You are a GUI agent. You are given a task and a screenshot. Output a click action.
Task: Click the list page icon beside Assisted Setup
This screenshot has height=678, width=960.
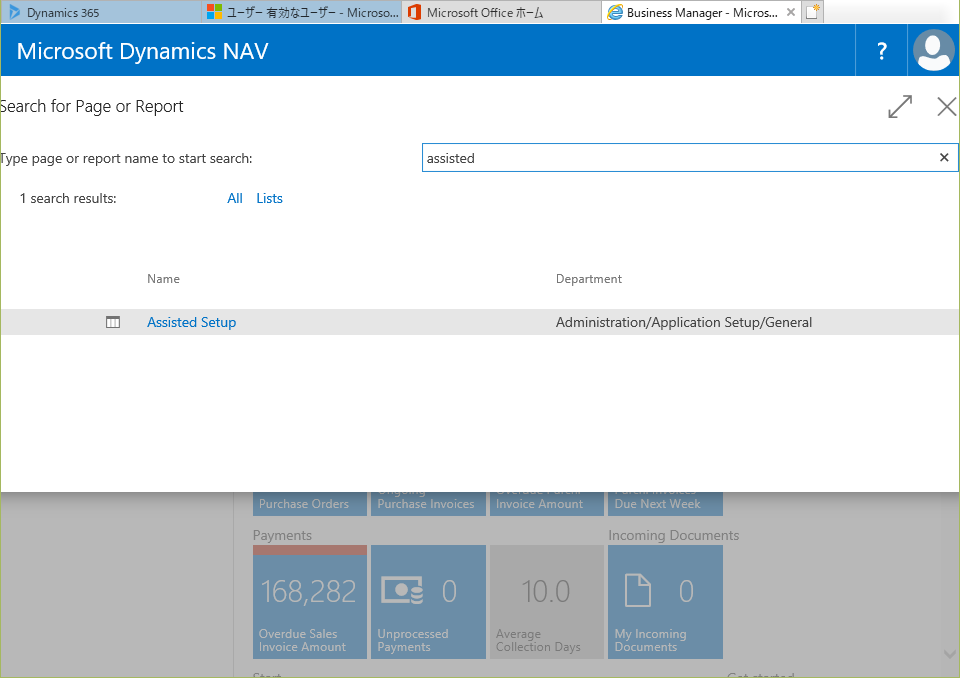[x=113, y=322]
